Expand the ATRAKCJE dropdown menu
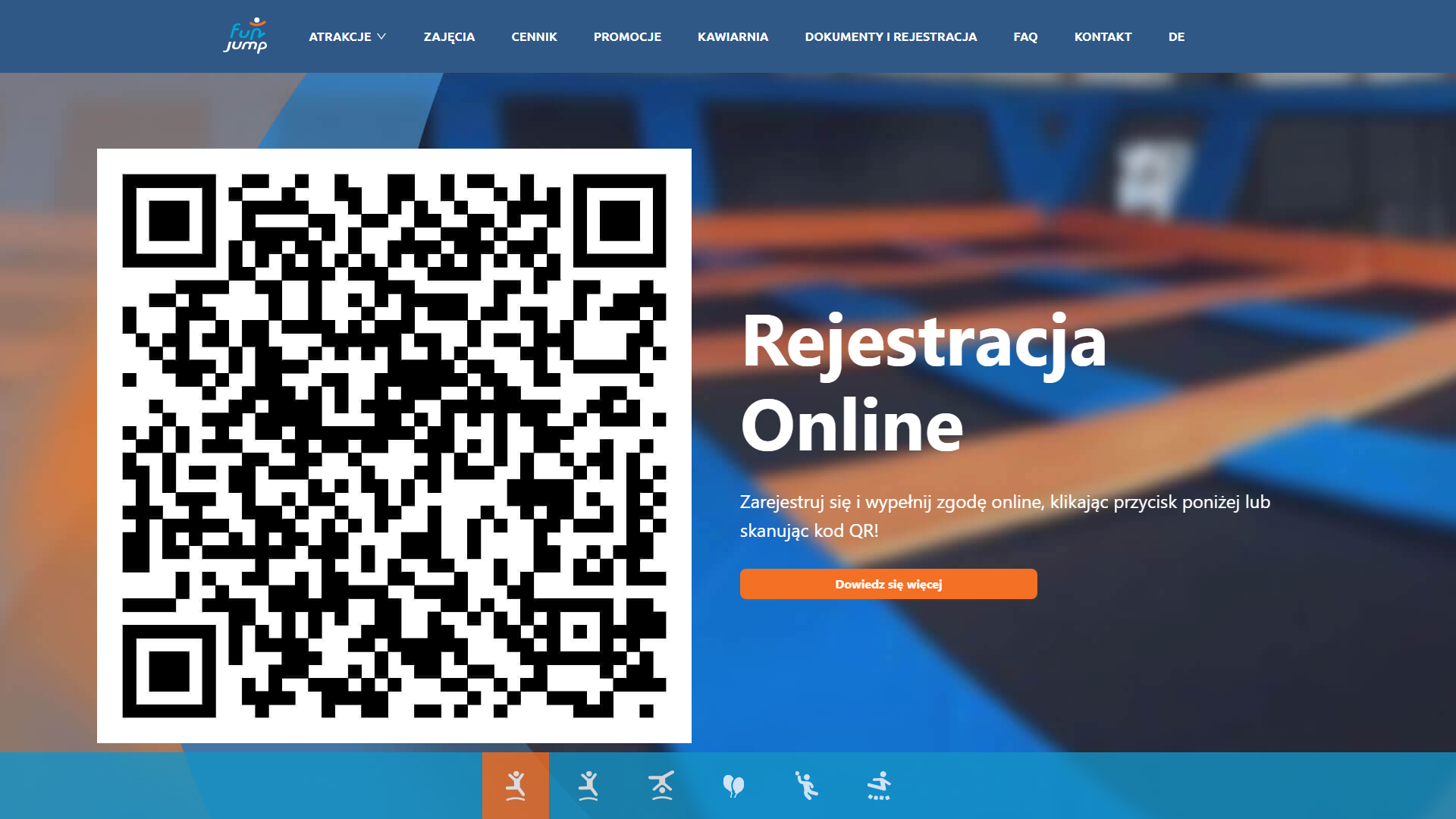The image size is (1456, 819). coord(347,36)
